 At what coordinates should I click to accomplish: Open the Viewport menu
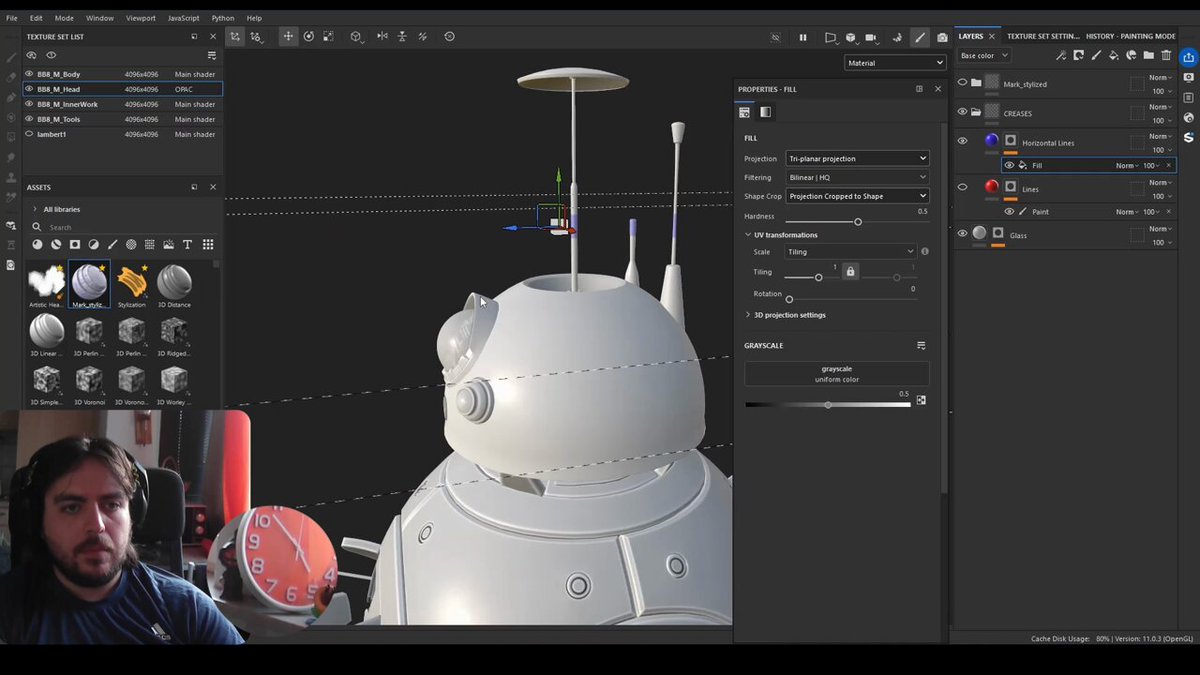click(140, 18)
